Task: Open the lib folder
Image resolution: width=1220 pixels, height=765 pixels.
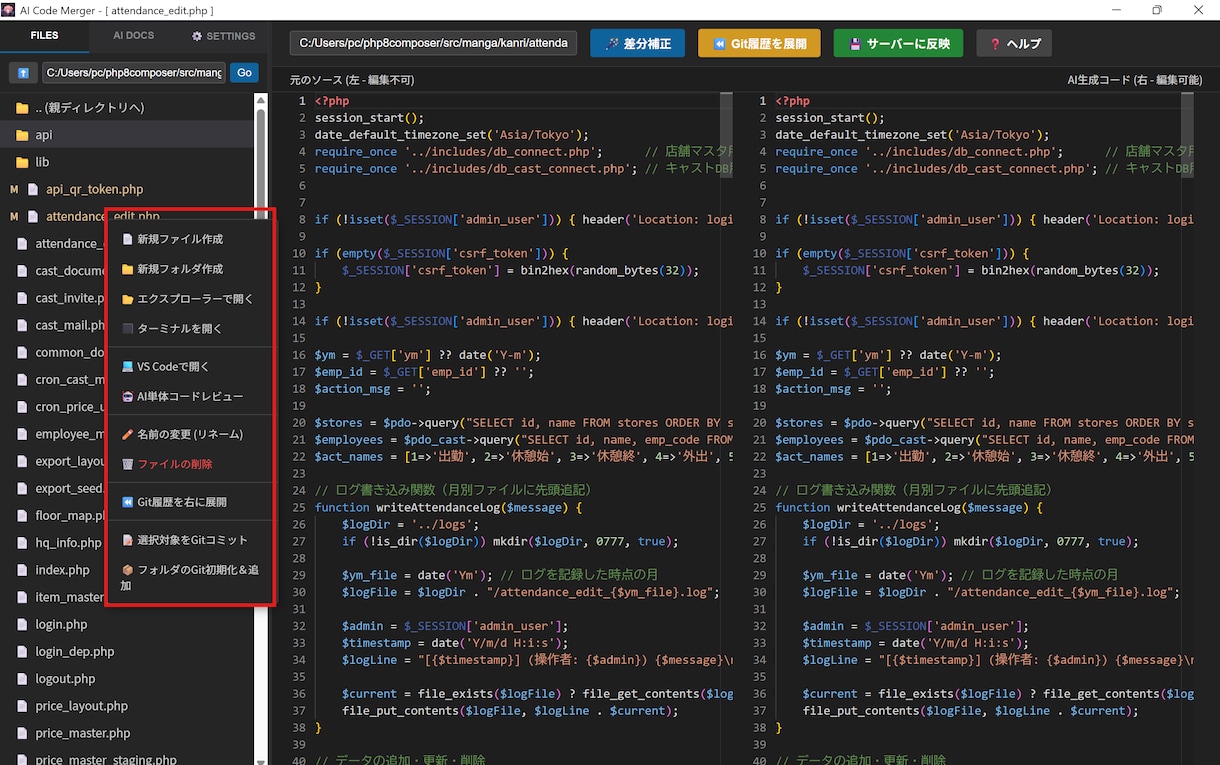Action: pos(127,162)
